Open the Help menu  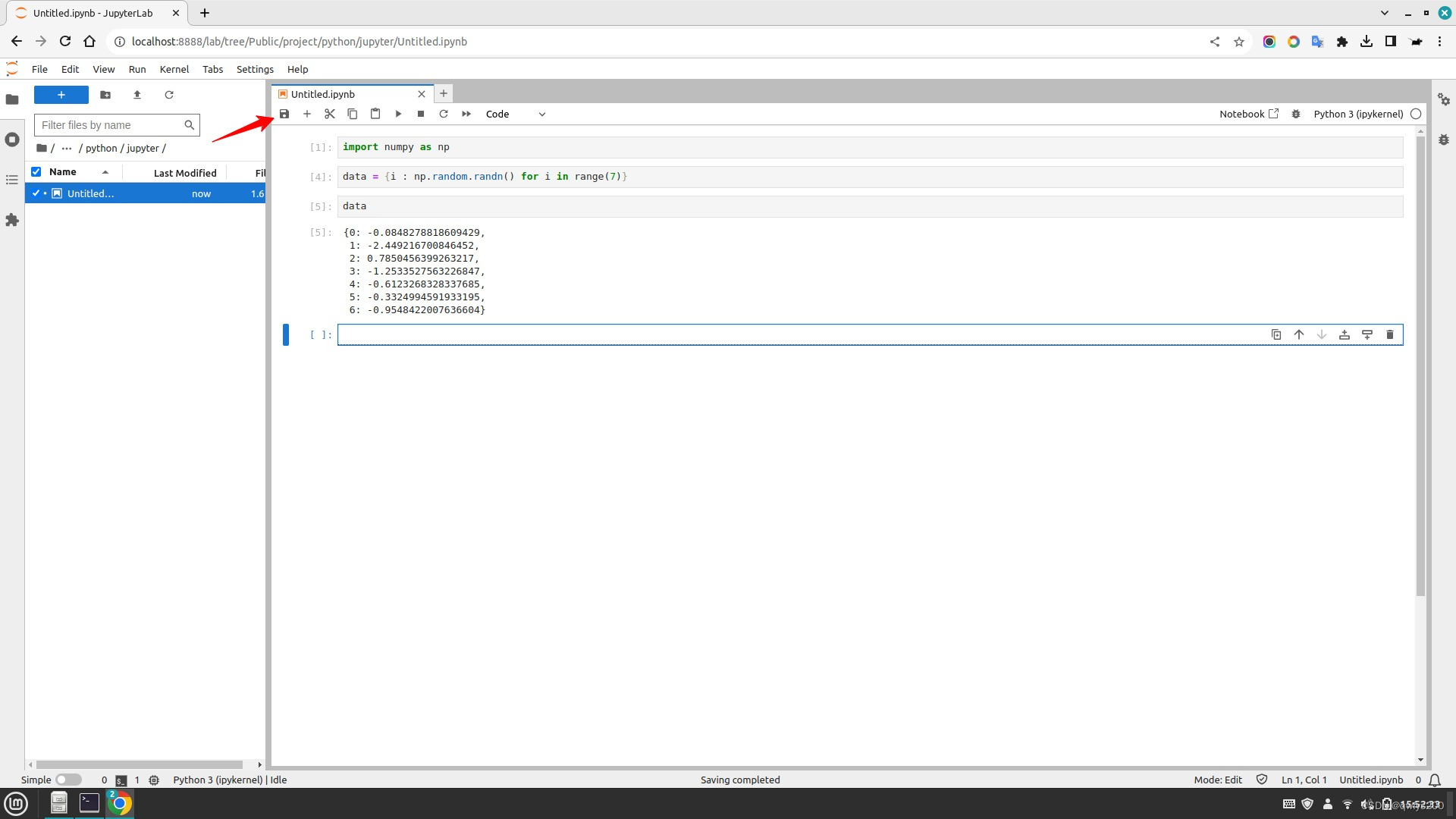coord(297,69)
